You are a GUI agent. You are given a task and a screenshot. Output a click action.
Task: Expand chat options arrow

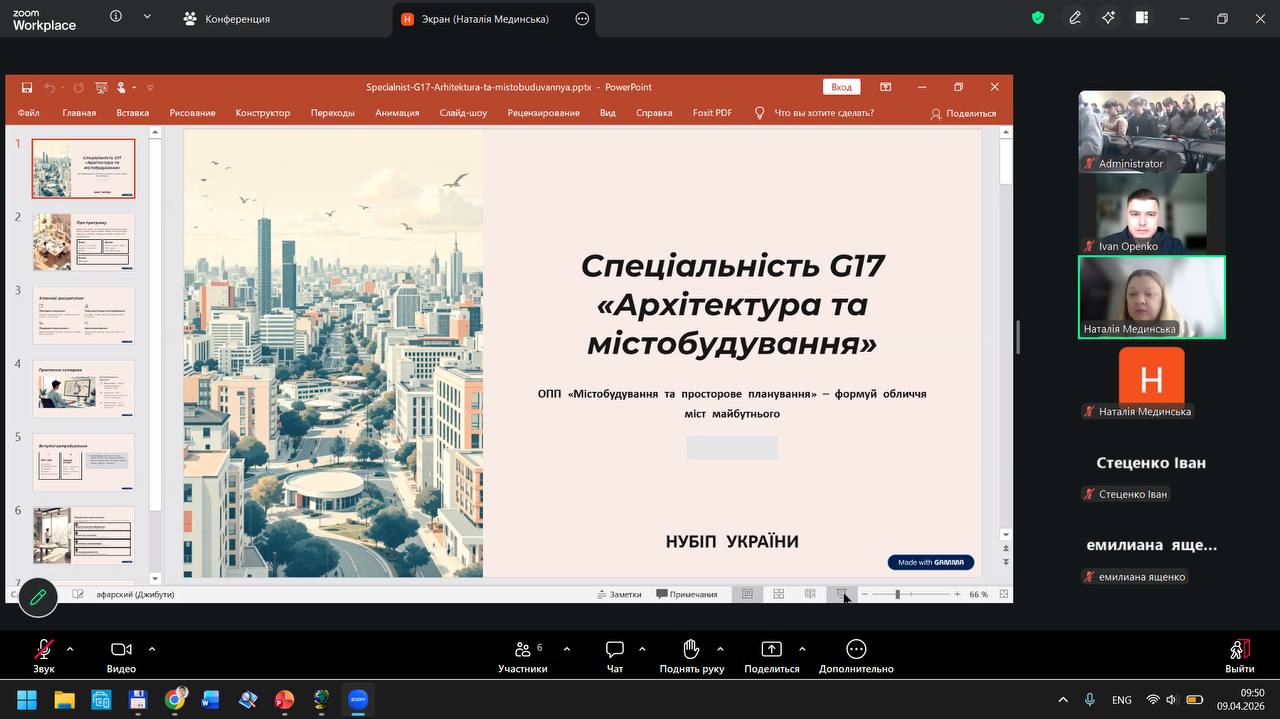click(x=642, y=649)
